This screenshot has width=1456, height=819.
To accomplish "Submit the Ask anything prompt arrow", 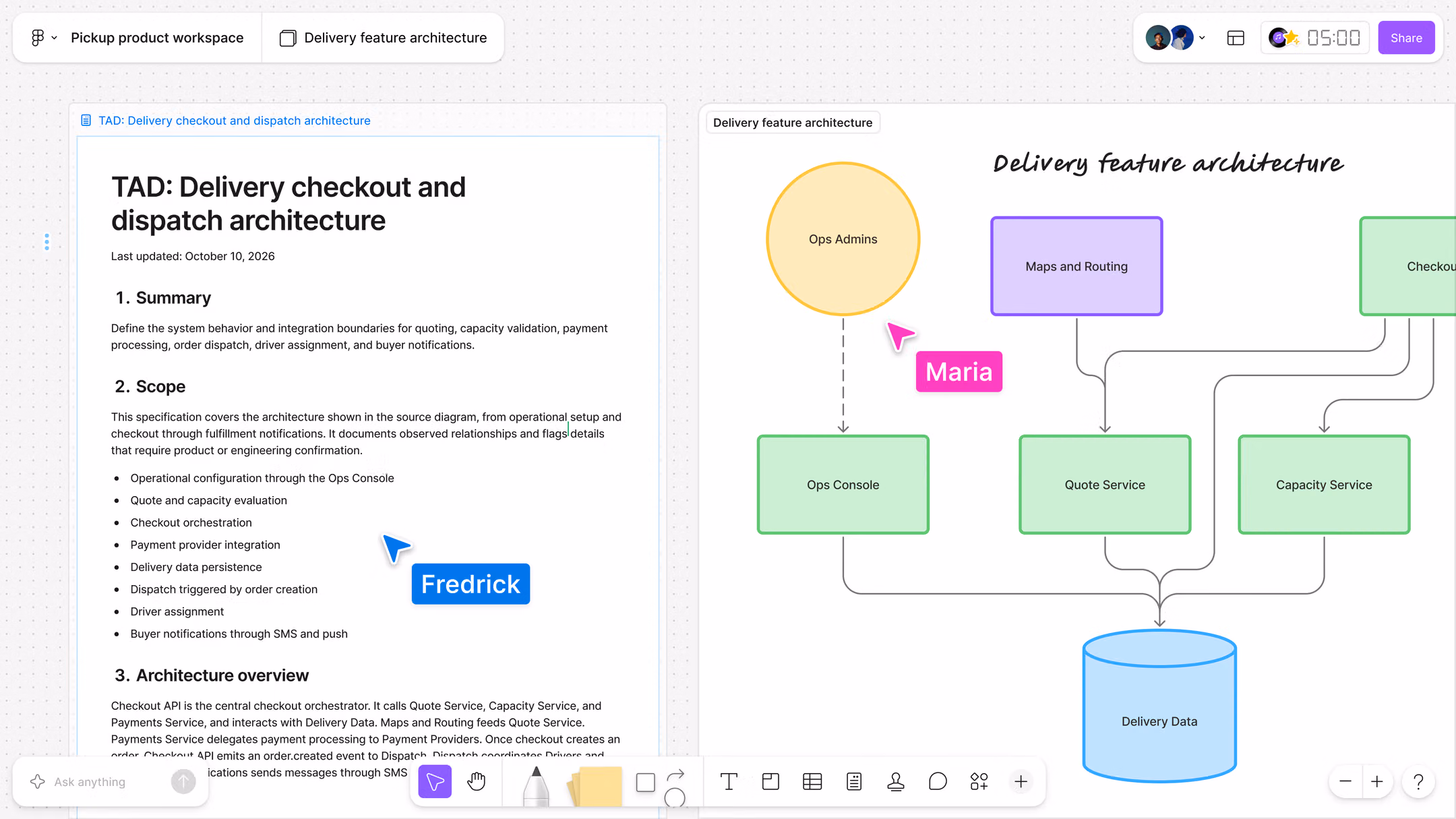I will [x=183, y=782].
